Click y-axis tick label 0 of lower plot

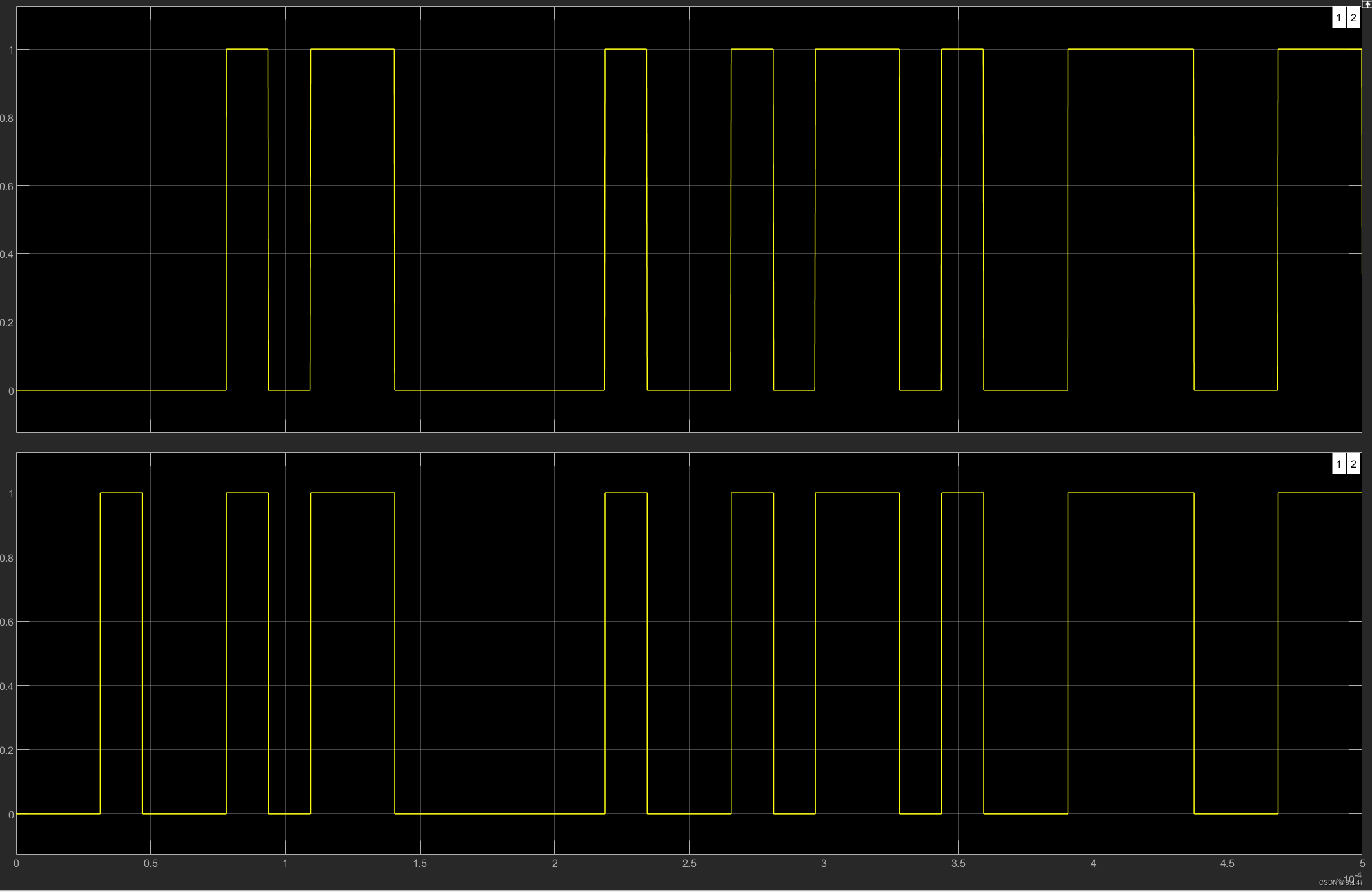point(11,815)
